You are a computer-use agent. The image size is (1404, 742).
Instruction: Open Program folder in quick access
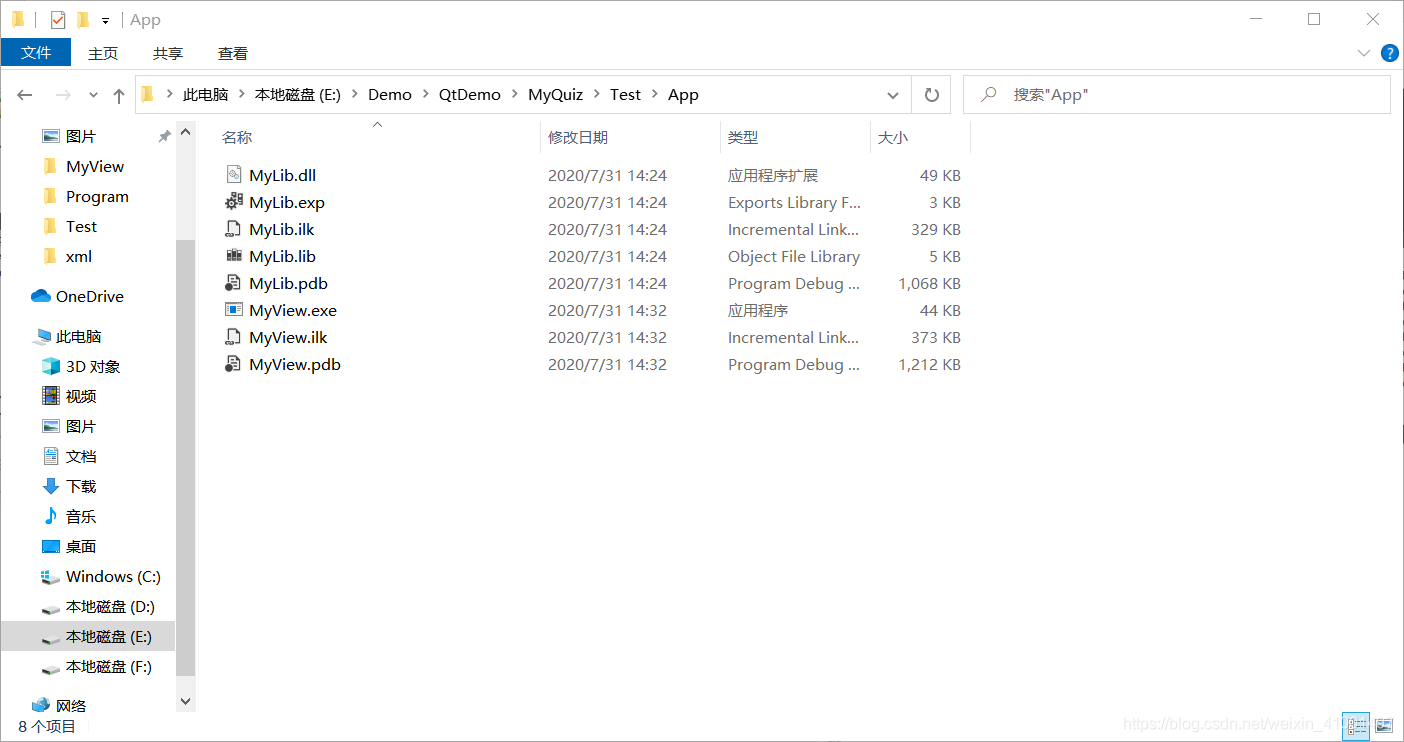click(85, 196)
